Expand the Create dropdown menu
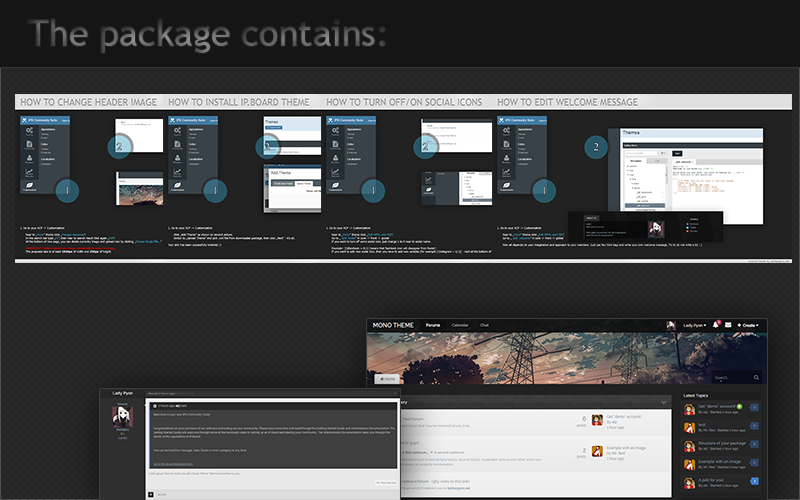The height and width of the screenshot is (500, 800). (748, 325)
